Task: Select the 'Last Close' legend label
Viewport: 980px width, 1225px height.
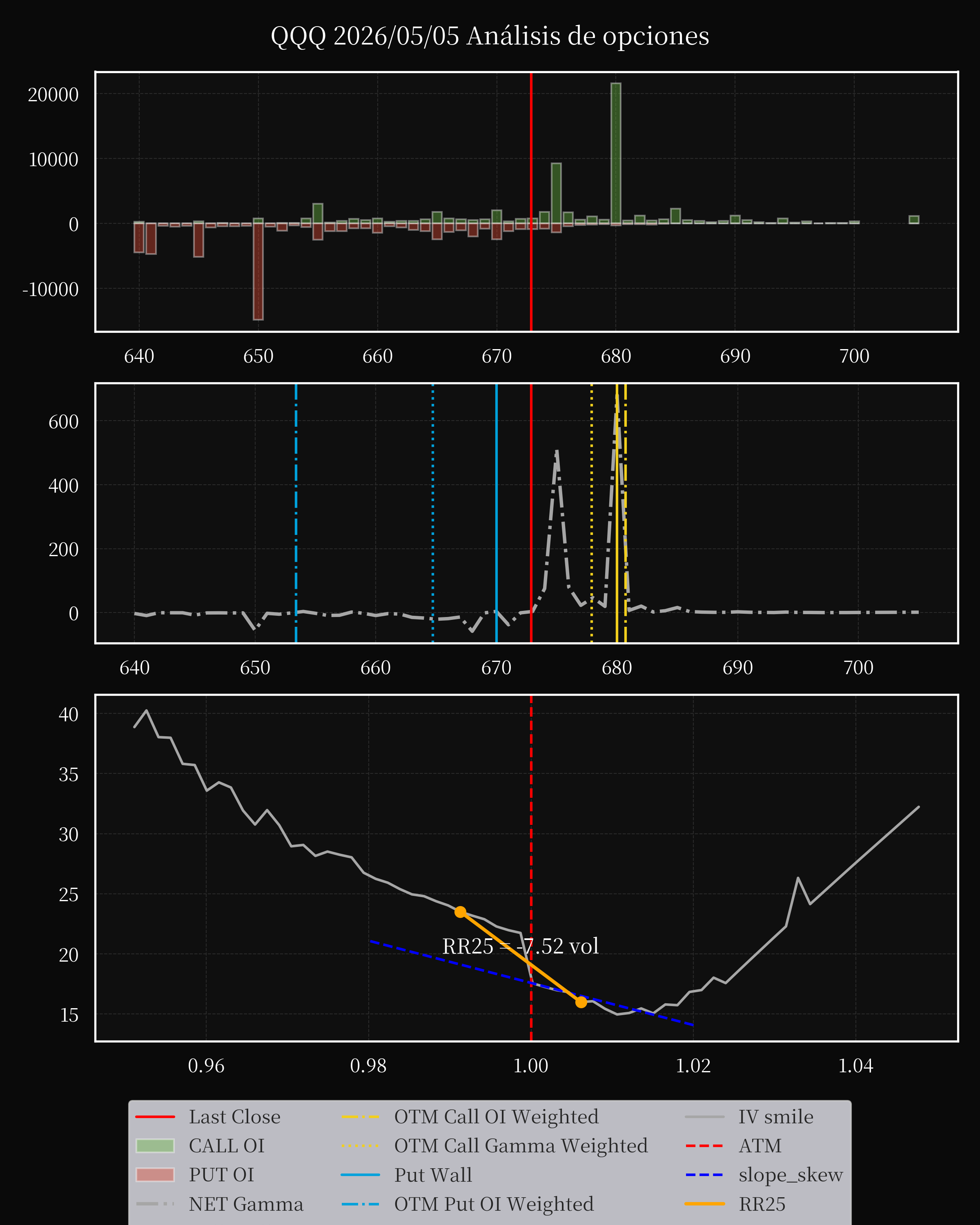Action: point(235,1116)
